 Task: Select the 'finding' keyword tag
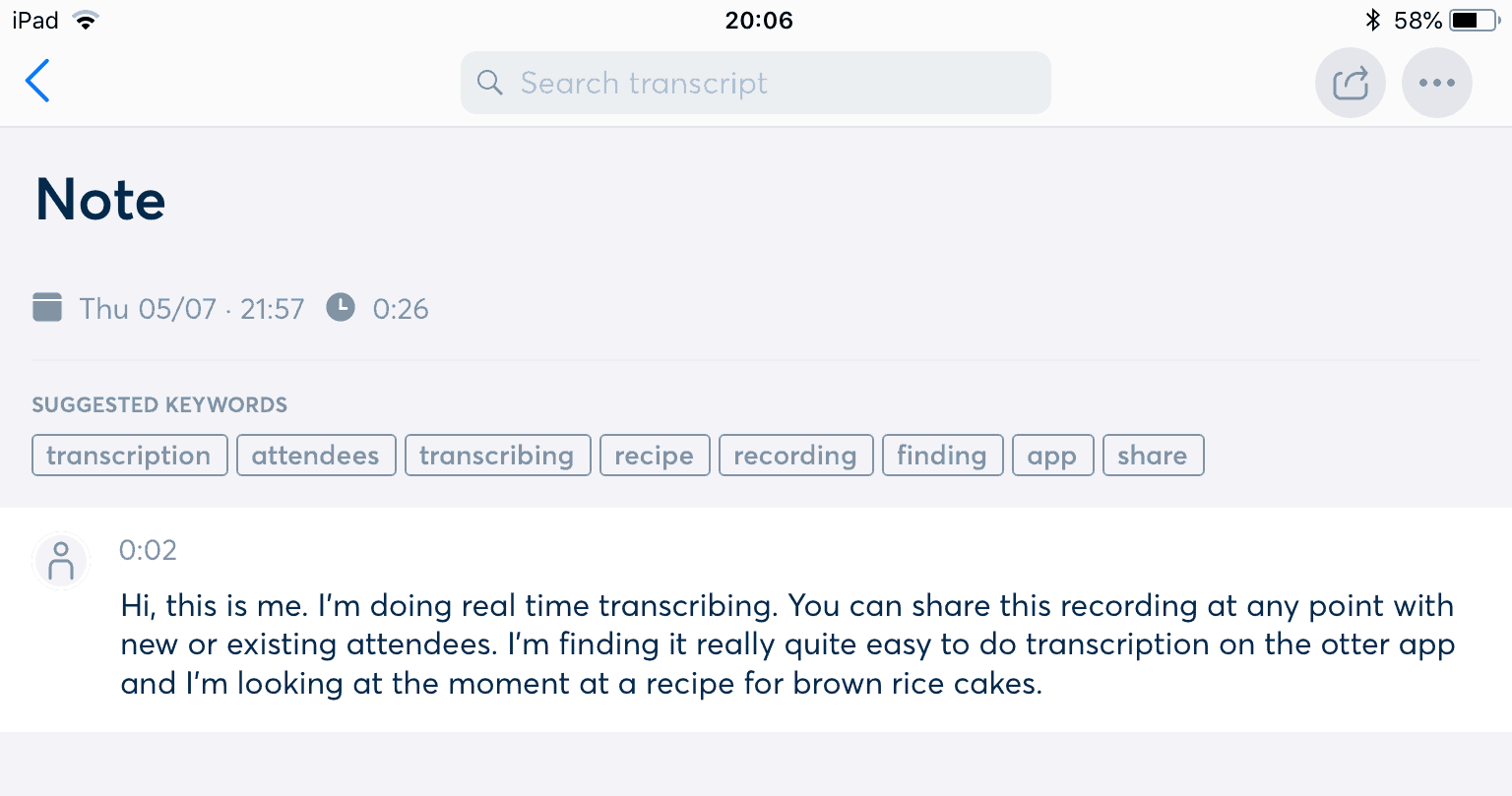(x=943, y=456)
